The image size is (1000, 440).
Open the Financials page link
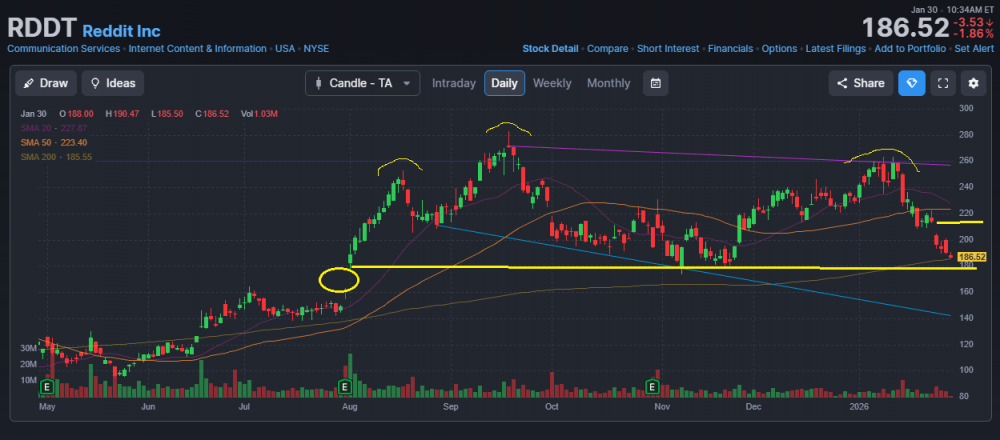730,48
